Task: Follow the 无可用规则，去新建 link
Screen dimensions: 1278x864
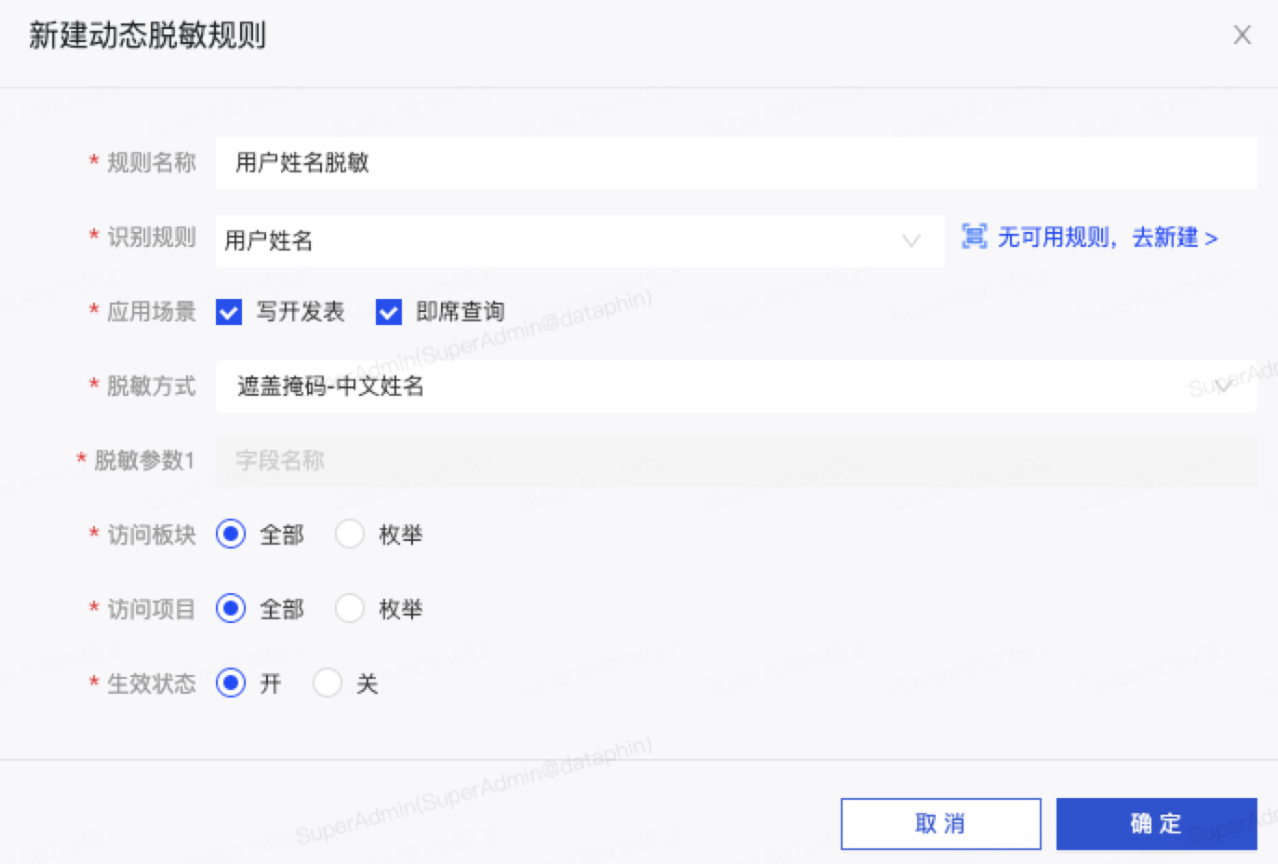Action: [1107, 238]
